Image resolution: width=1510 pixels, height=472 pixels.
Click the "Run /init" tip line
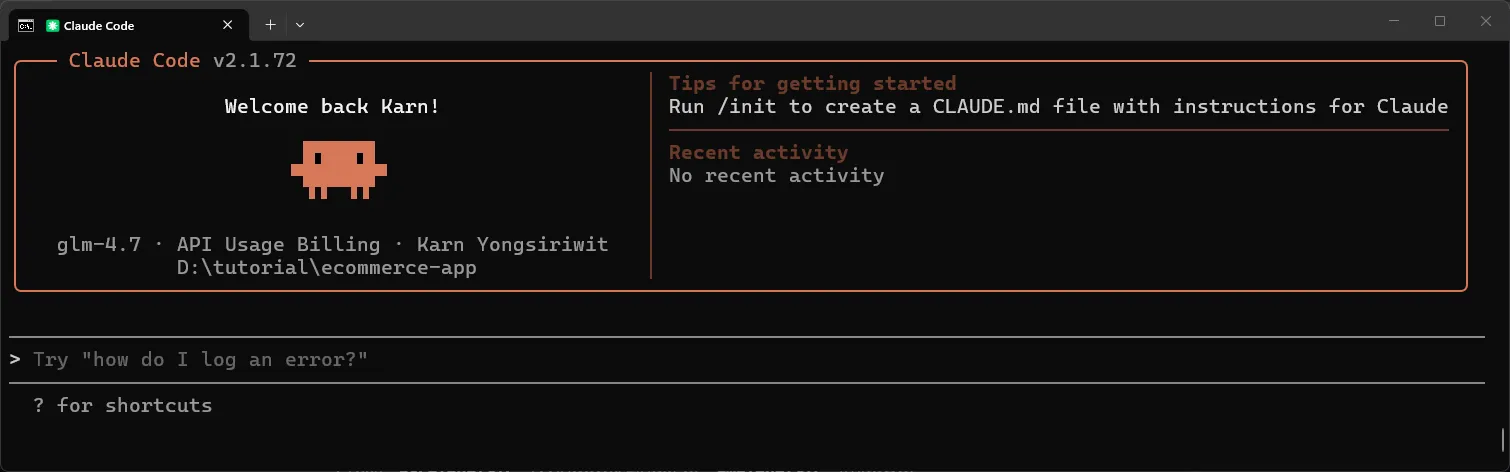(1058, 106)
